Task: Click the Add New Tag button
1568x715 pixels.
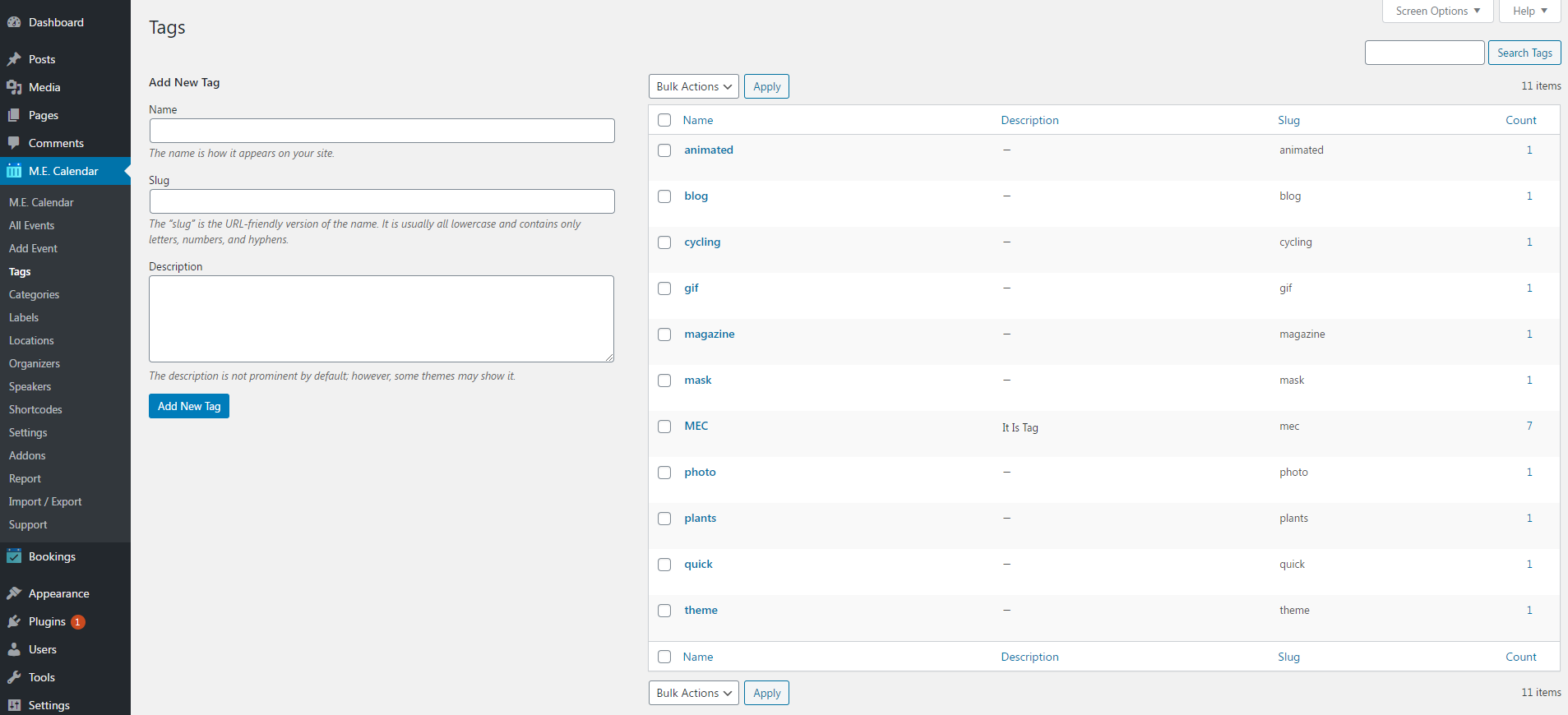Action: pos(189,406)
